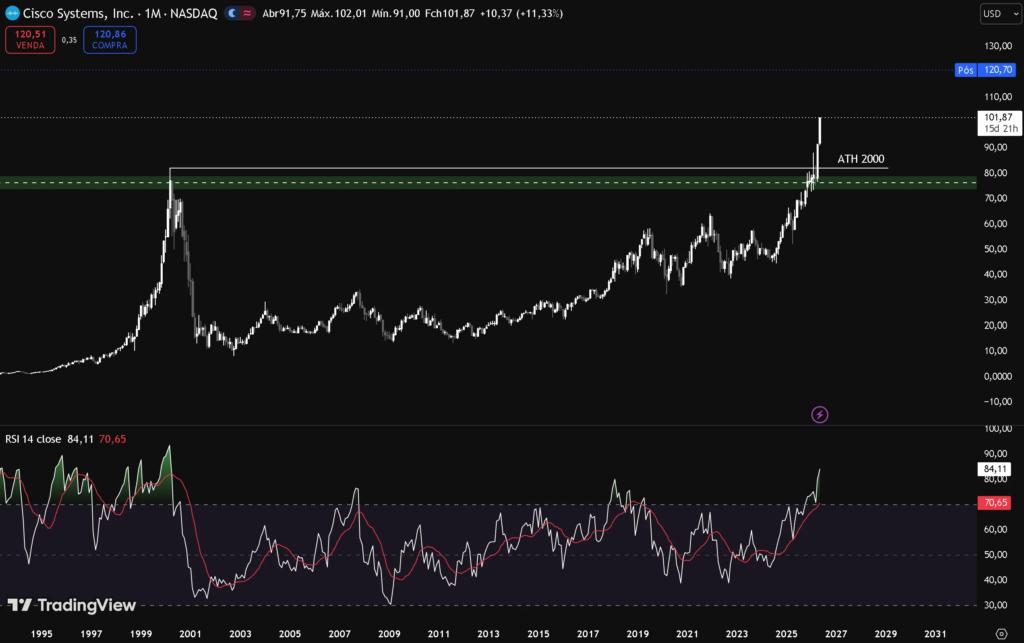1024x643 pixels.
Task: Click the moon post-market session icon
Action: pyautogui.click(x=232, y=13)
